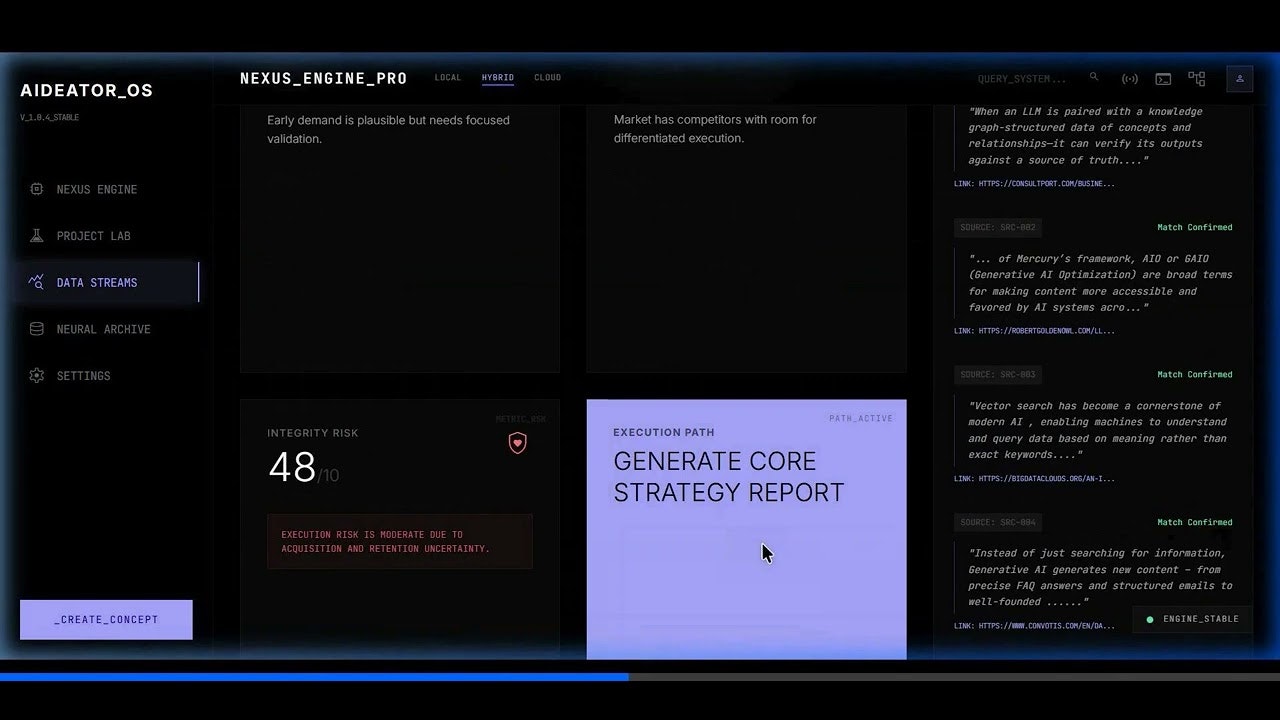Click Match Confirmed beside SRC-002
The height and width of the screenshot is (720, 1280).
1195,228
